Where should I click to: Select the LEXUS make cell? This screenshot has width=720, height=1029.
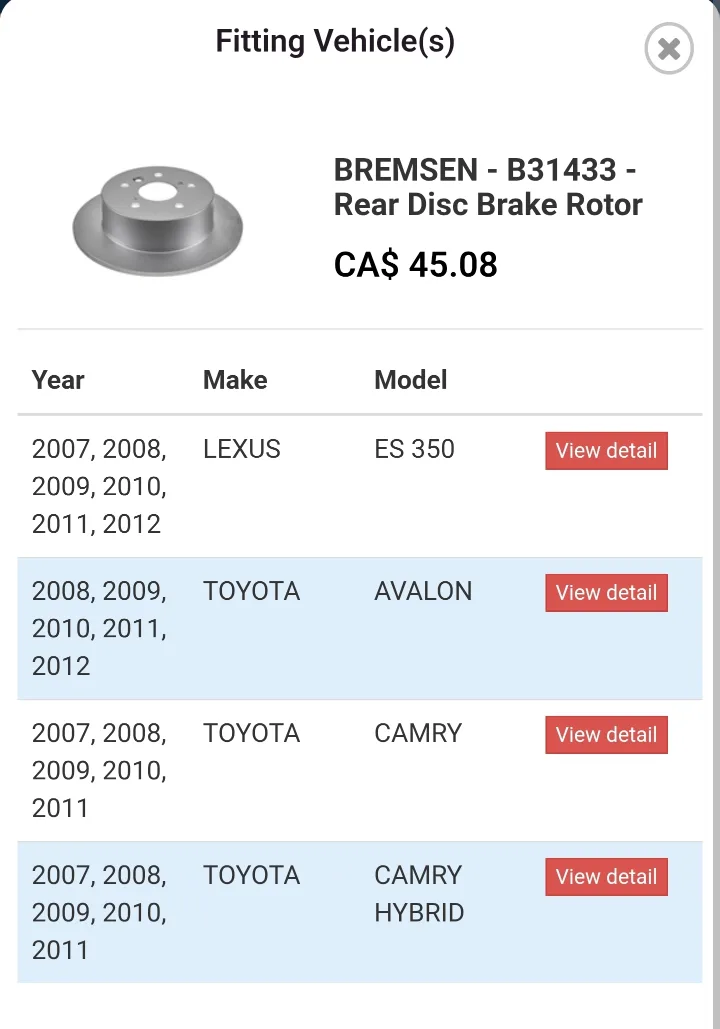[242, 450]
